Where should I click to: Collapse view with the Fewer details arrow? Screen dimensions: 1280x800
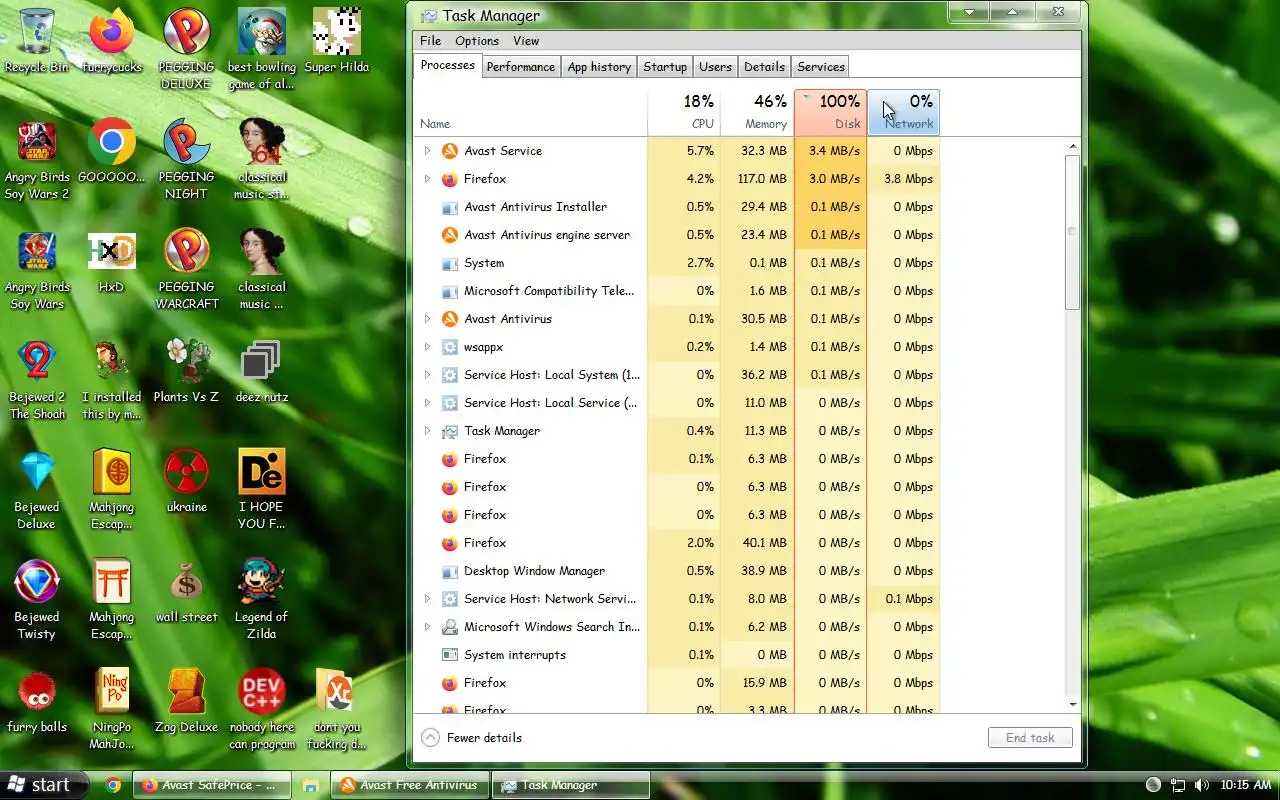(x=430, y=738)
